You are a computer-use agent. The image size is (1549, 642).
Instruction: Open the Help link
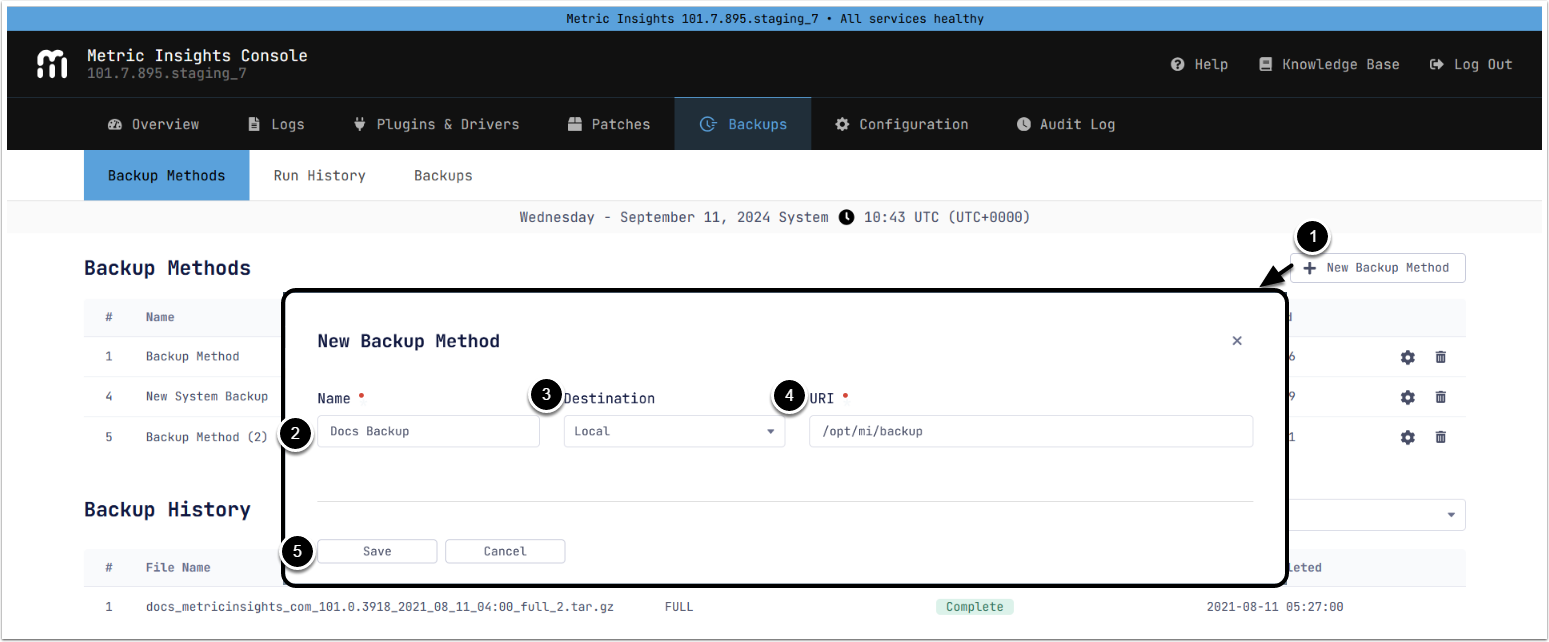pos(1199,64)
